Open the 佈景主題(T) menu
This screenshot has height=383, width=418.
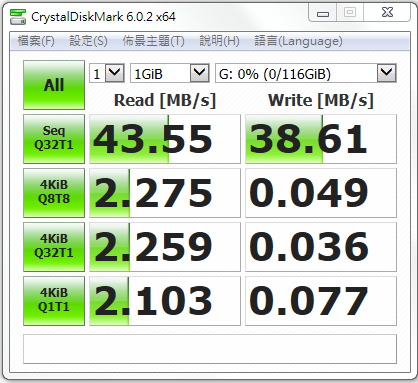[153, 41]
